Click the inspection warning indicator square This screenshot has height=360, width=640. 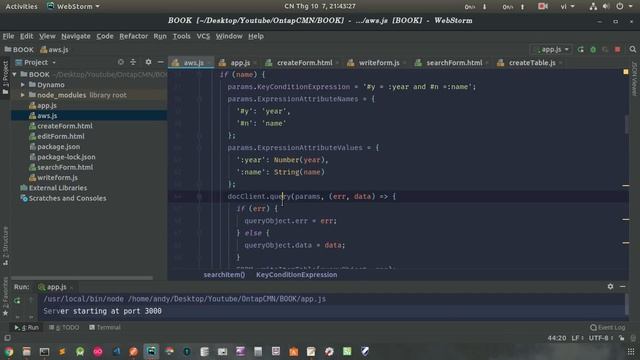click(626, 72)
